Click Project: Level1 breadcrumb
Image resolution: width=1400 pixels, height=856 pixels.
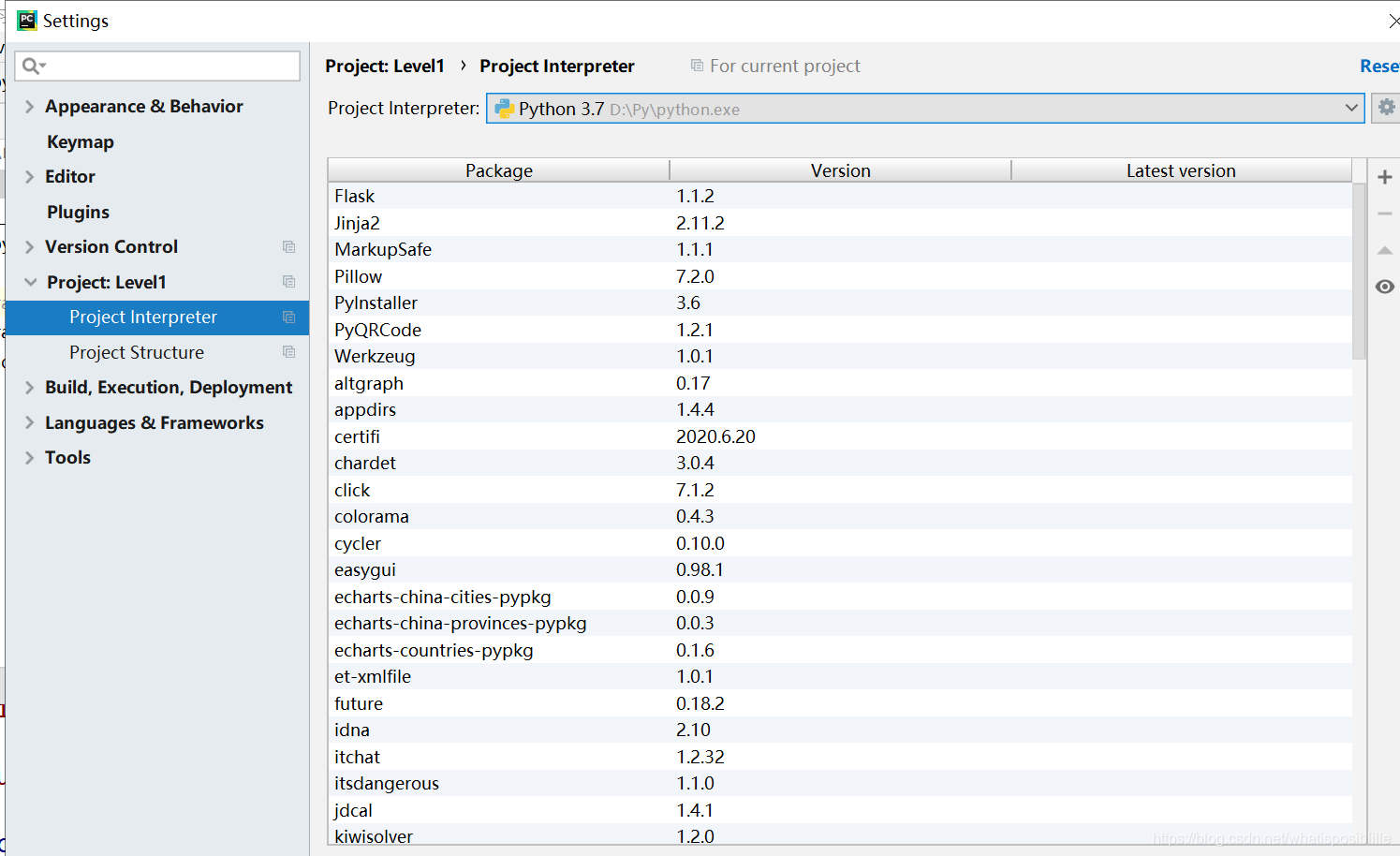(x=385, y=66)
